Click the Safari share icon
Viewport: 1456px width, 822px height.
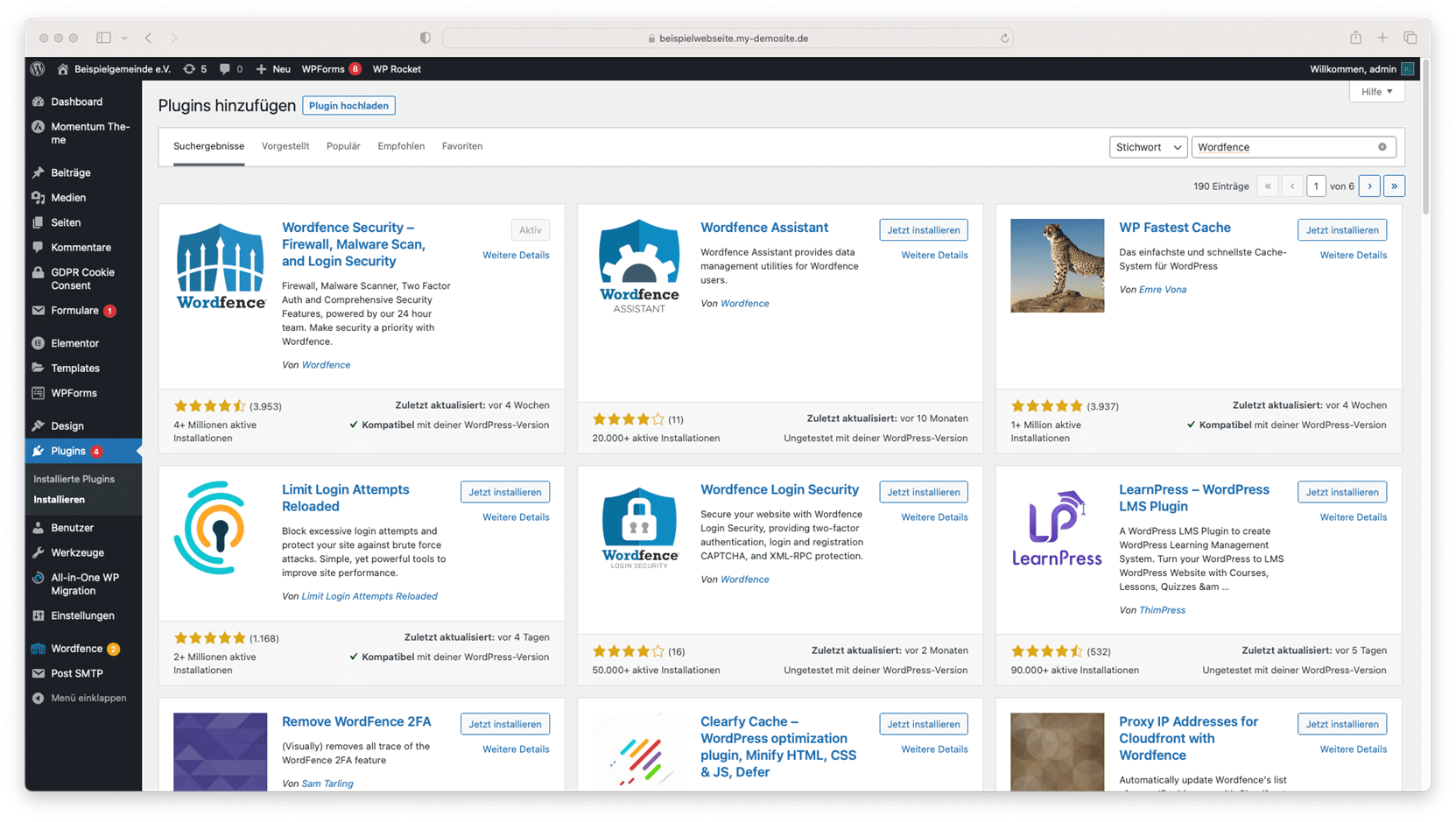(x=1355, y=38)
